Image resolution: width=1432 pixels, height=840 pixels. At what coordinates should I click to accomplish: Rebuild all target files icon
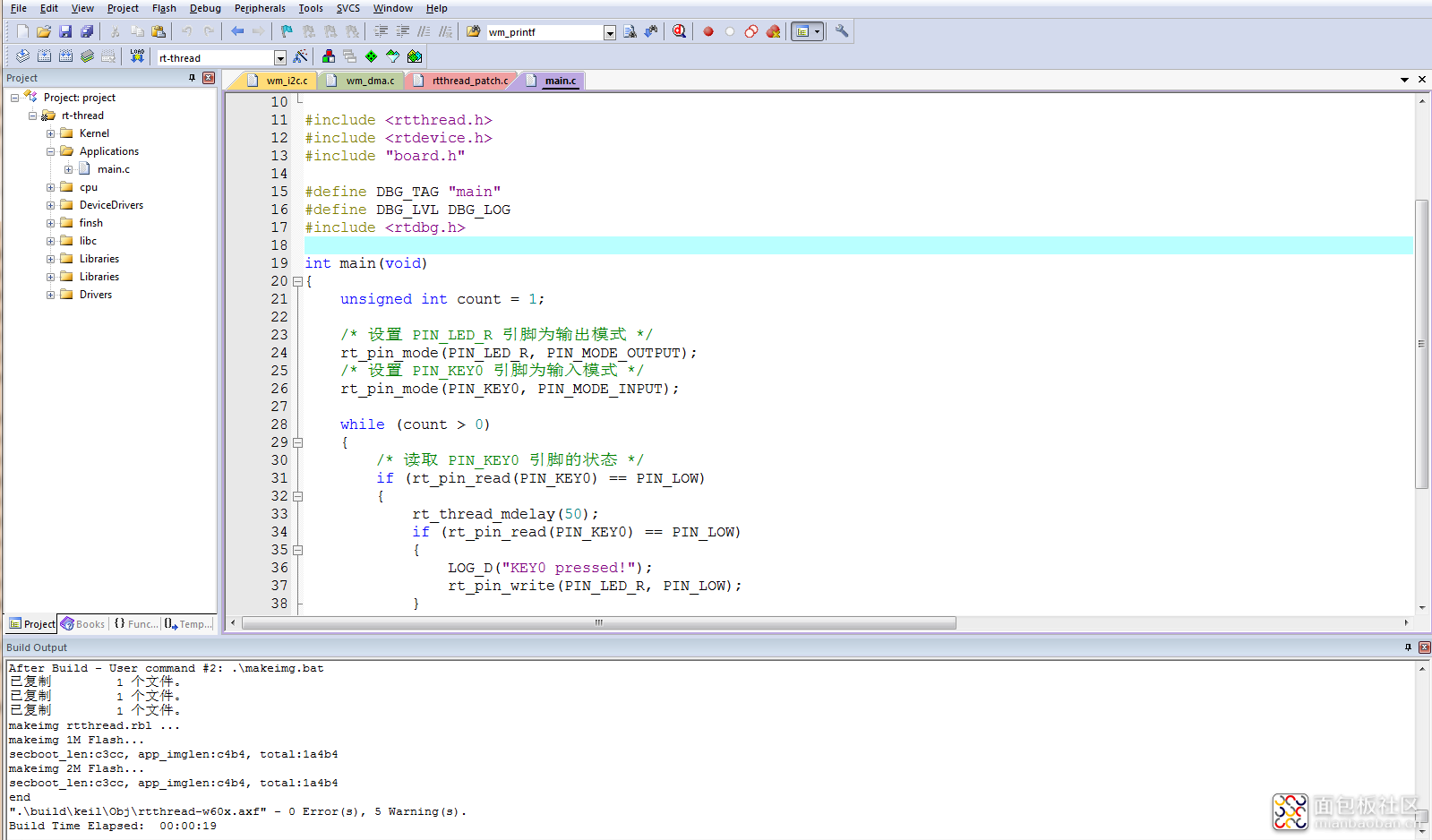click(66, 56)
